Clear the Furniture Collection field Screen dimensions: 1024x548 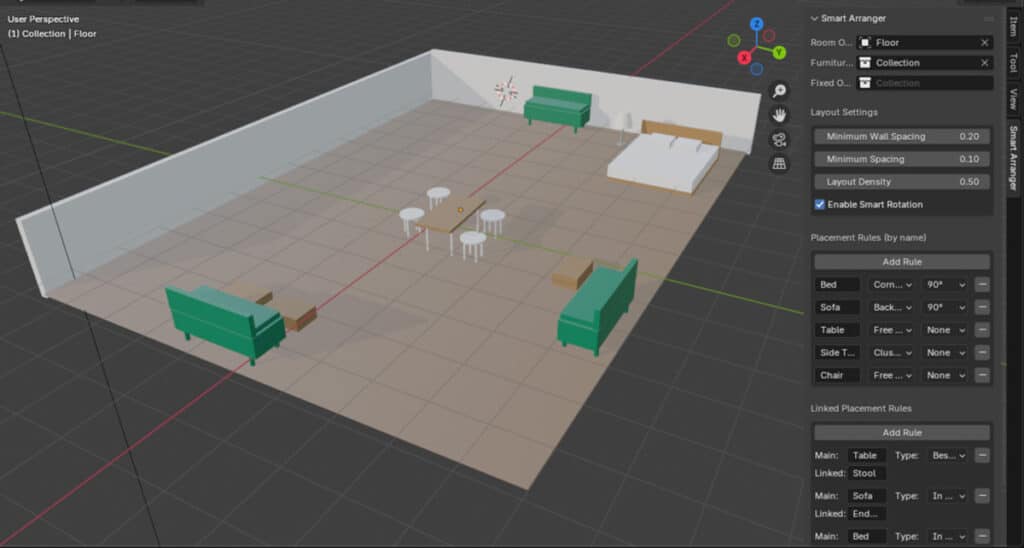point(984,63)
